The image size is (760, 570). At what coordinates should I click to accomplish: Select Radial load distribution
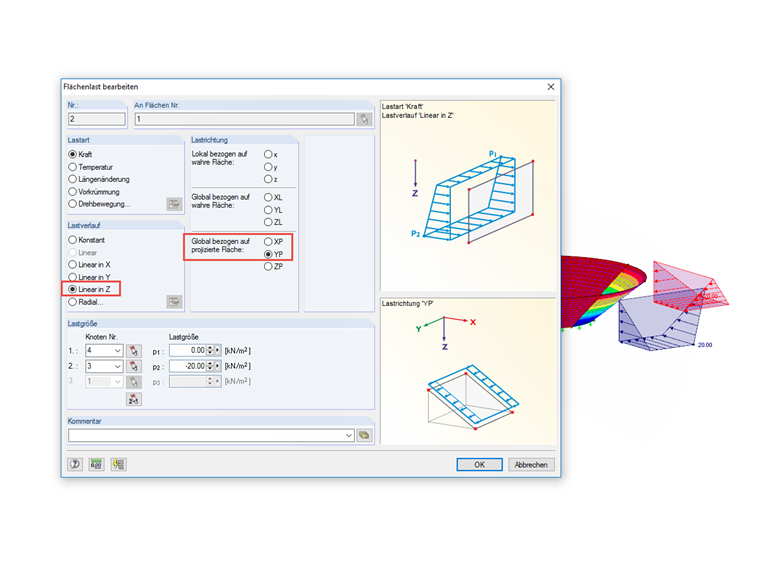73,302
